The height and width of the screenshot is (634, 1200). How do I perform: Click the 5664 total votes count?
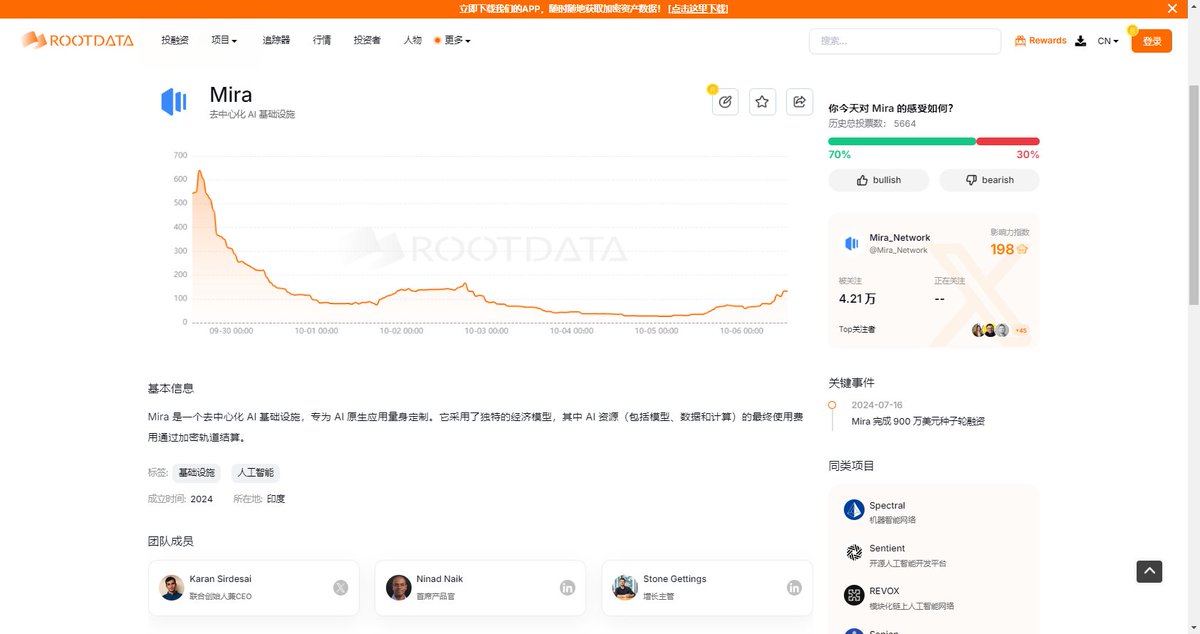pos(905,124)
